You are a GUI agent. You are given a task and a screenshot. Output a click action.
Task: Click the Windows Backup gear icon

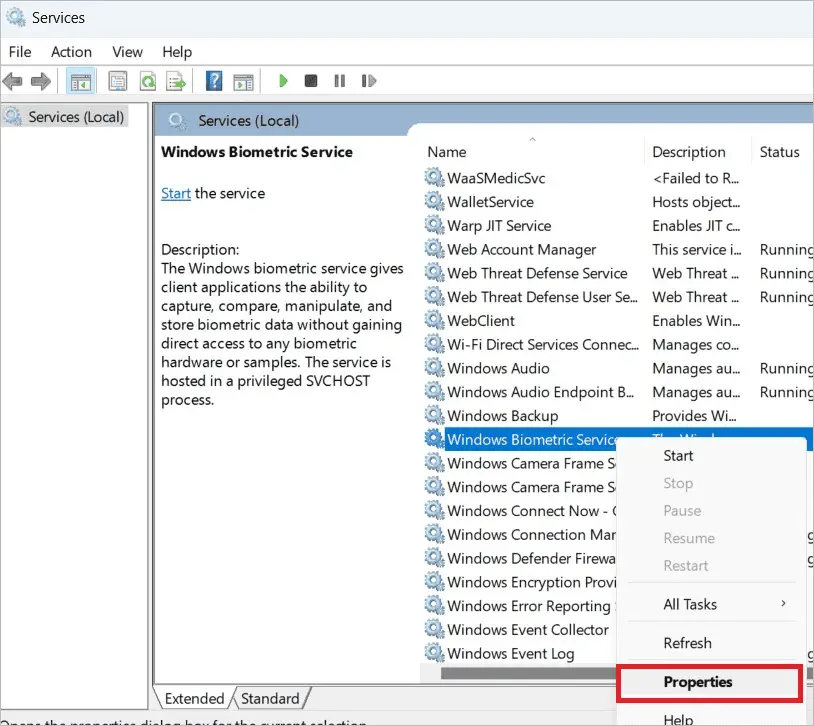pos(434,415)
